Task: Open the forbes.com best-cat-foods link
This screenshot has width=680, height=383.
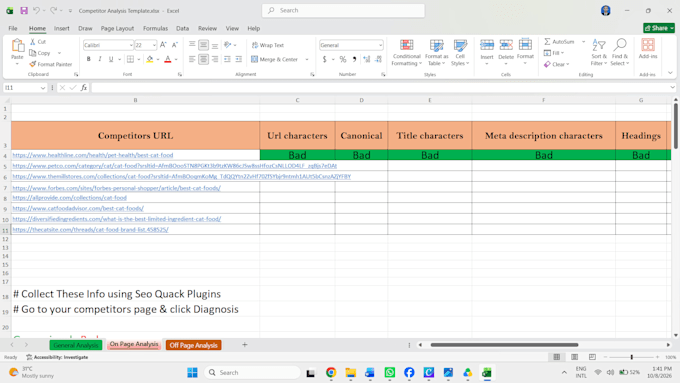Action: point(117,188)
